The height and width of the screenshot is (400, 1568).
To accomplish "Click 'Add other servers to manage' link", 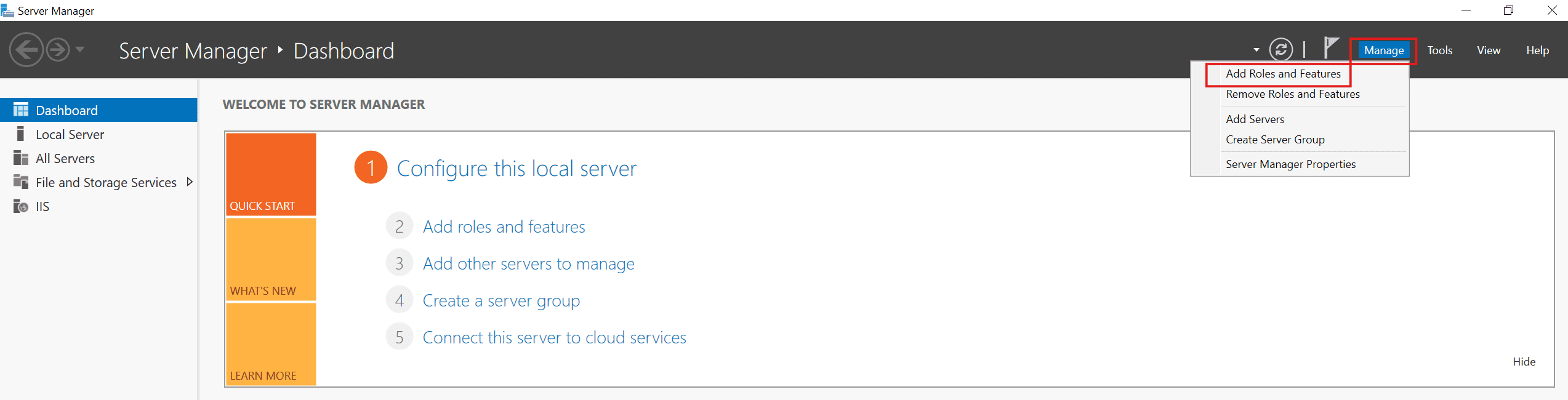I will [528, 264].
